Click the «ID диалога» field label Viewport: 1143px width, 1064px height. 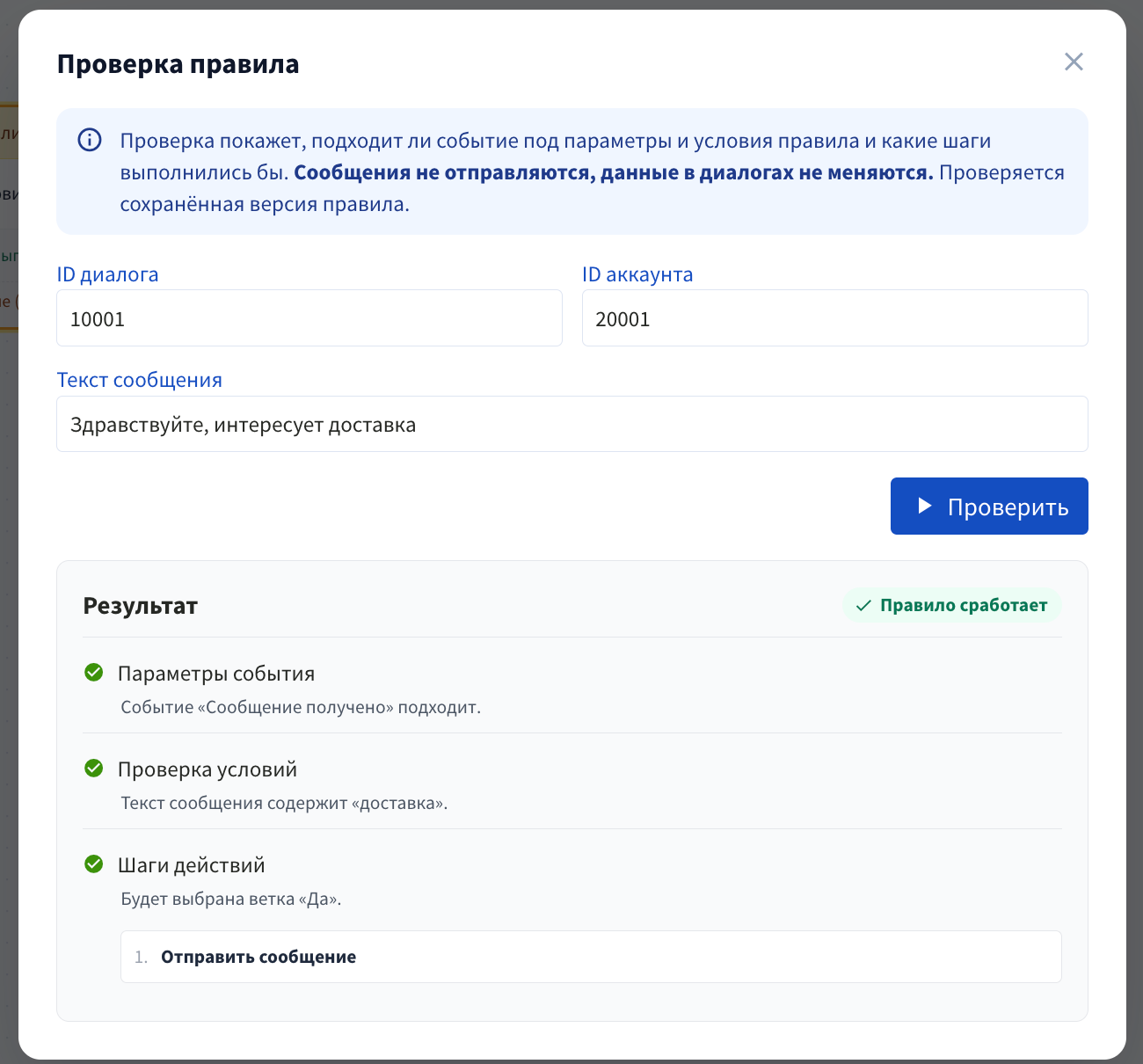pos(108,274)
